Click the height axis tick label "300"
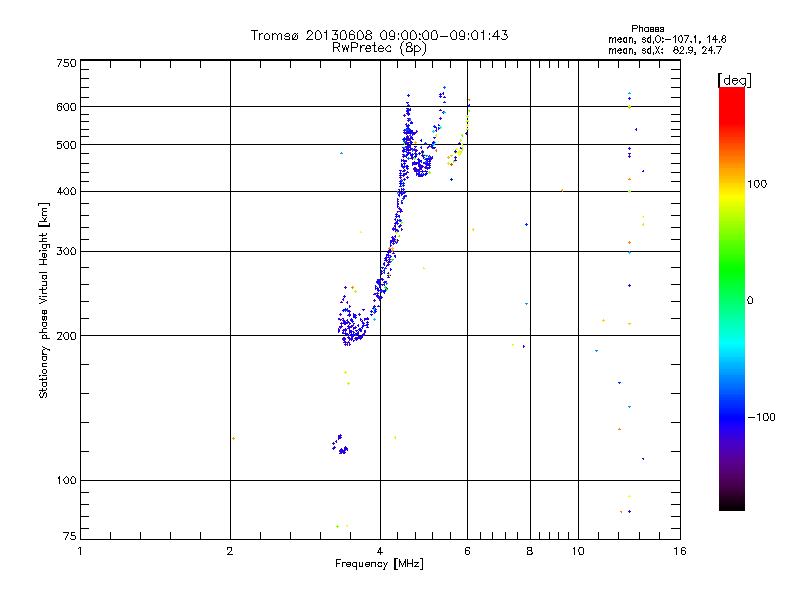This screenshot has width=800, height=600. [66, 252]
